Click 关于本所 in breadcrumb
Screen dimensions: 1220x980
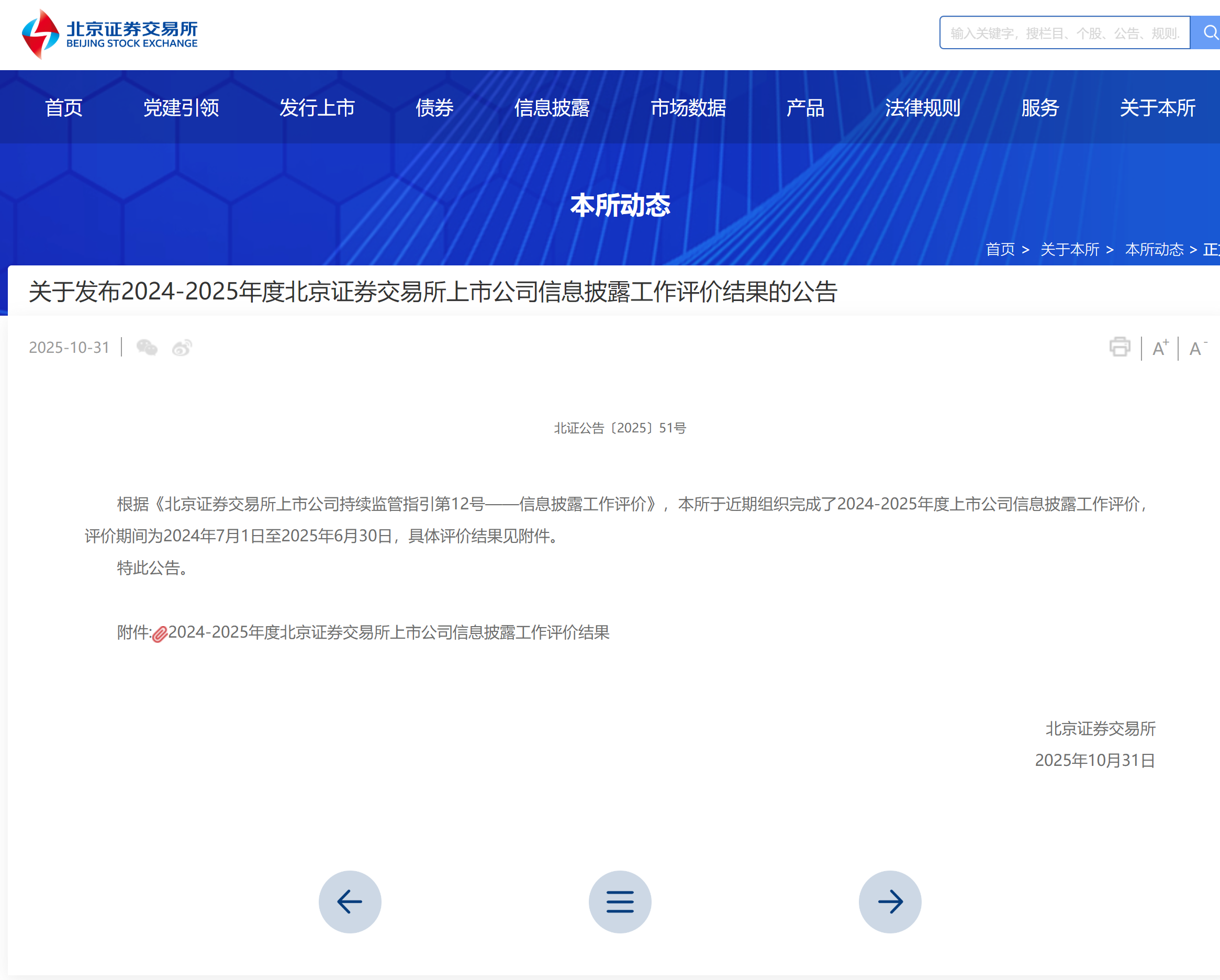(1069, 249)
